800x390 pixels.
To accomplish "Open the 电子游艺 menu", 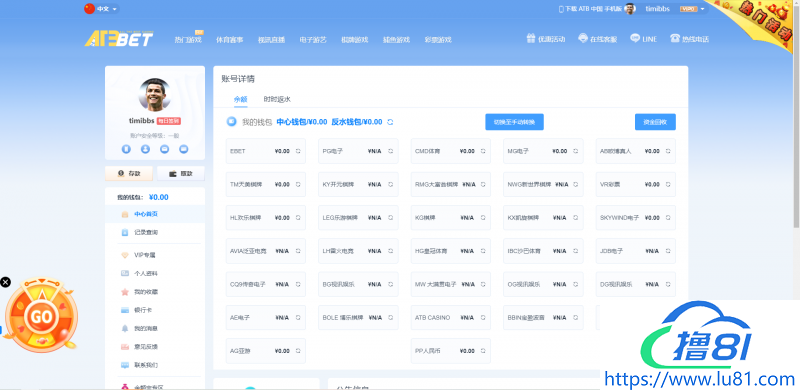I will coord(313,40).
